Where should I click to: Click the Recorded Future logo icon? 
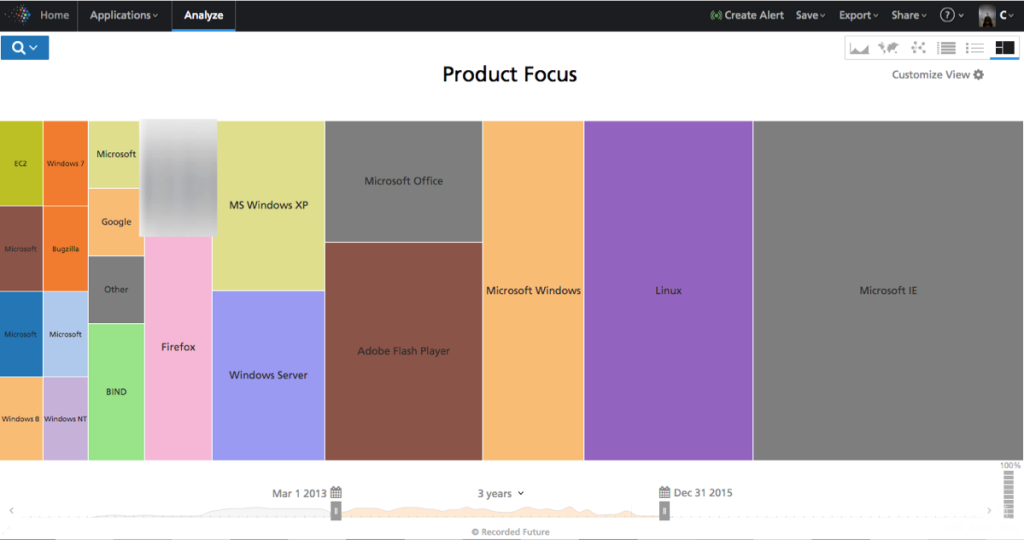tap(18, 14)
